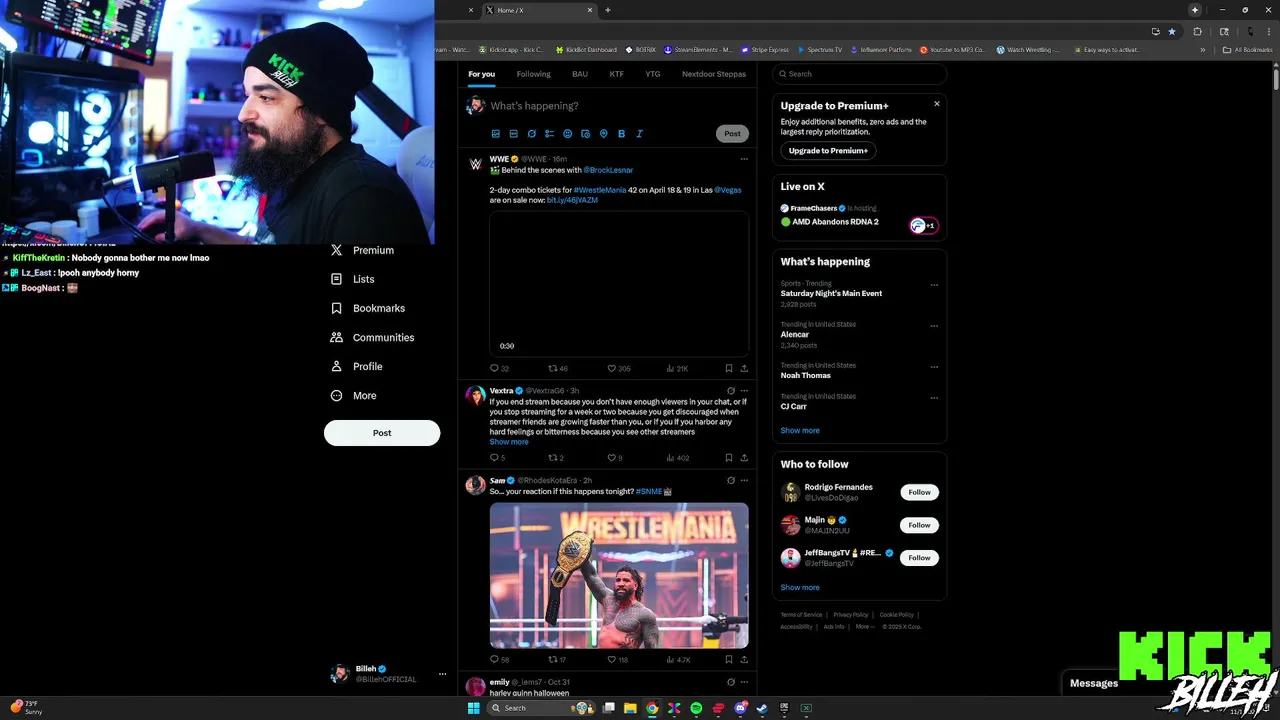Switch to the BAU tab
The width and height of the screenshot is (1280, 720).
click(580, 74)
